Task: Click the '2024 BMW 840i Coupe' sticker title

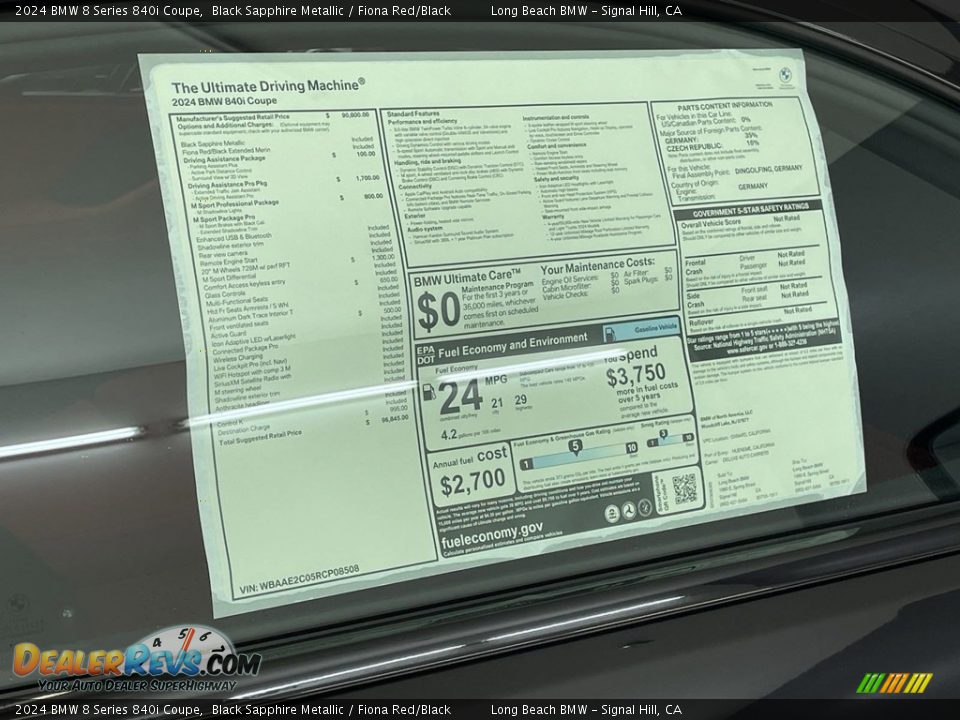Action: (x=224, y=102)
